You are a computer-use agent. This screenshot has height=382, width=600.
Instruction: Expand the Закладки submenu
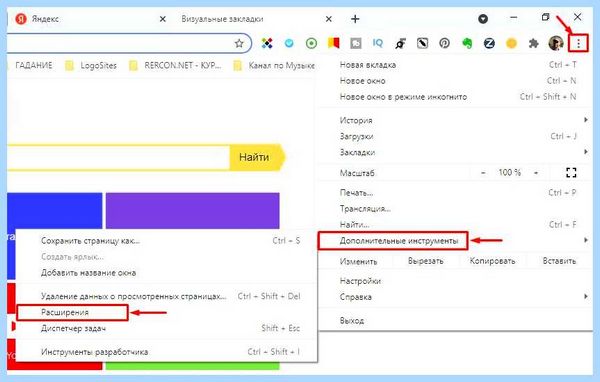click(455, 152)
